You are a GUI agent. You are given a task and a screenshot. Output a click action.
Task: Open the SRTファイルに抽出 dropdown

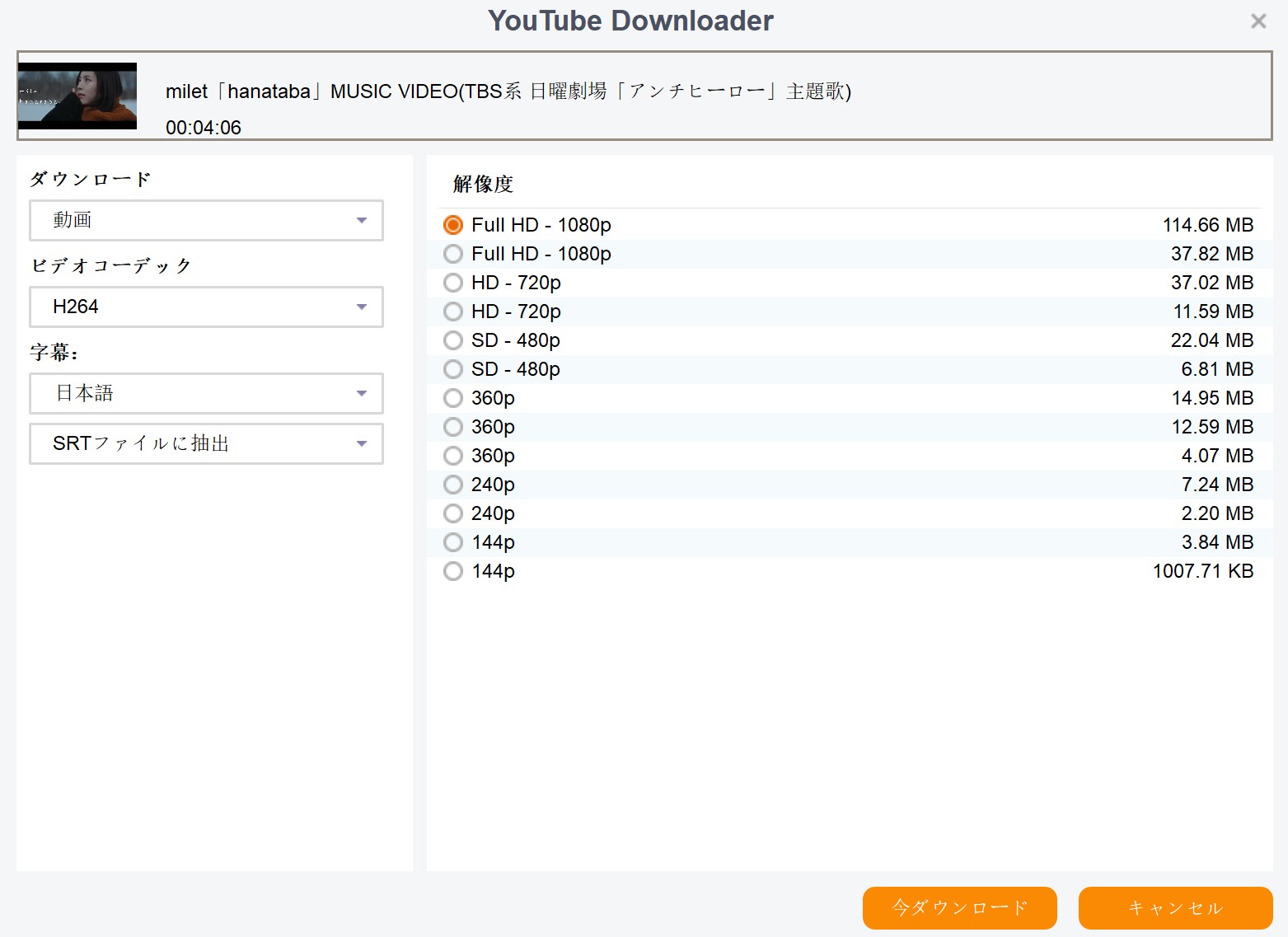click(206, 443)
